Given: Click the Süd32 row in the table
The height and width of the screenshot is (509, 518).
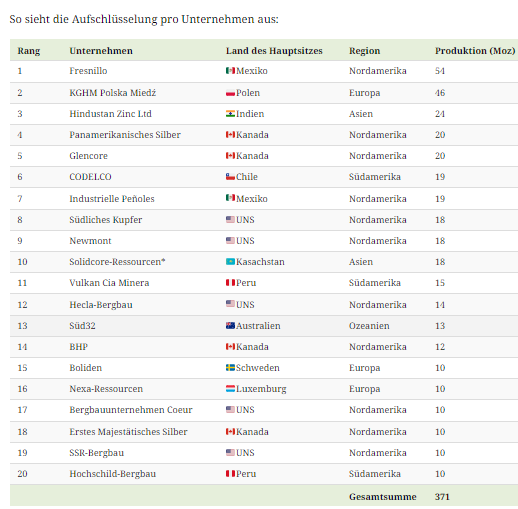Looking at the screenshot, I should (264, 326).
